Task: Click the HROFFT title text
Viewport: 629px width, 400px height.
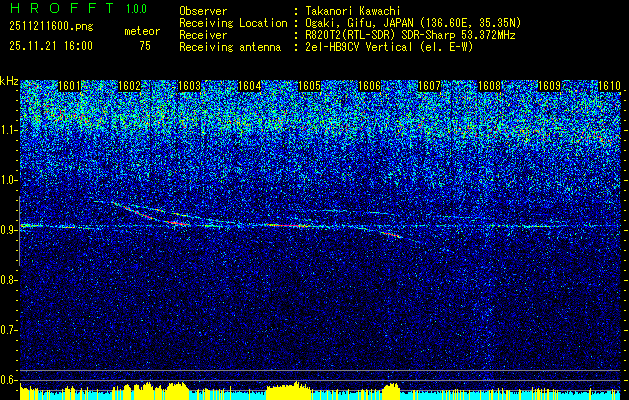Action: (x=62, y=8)
